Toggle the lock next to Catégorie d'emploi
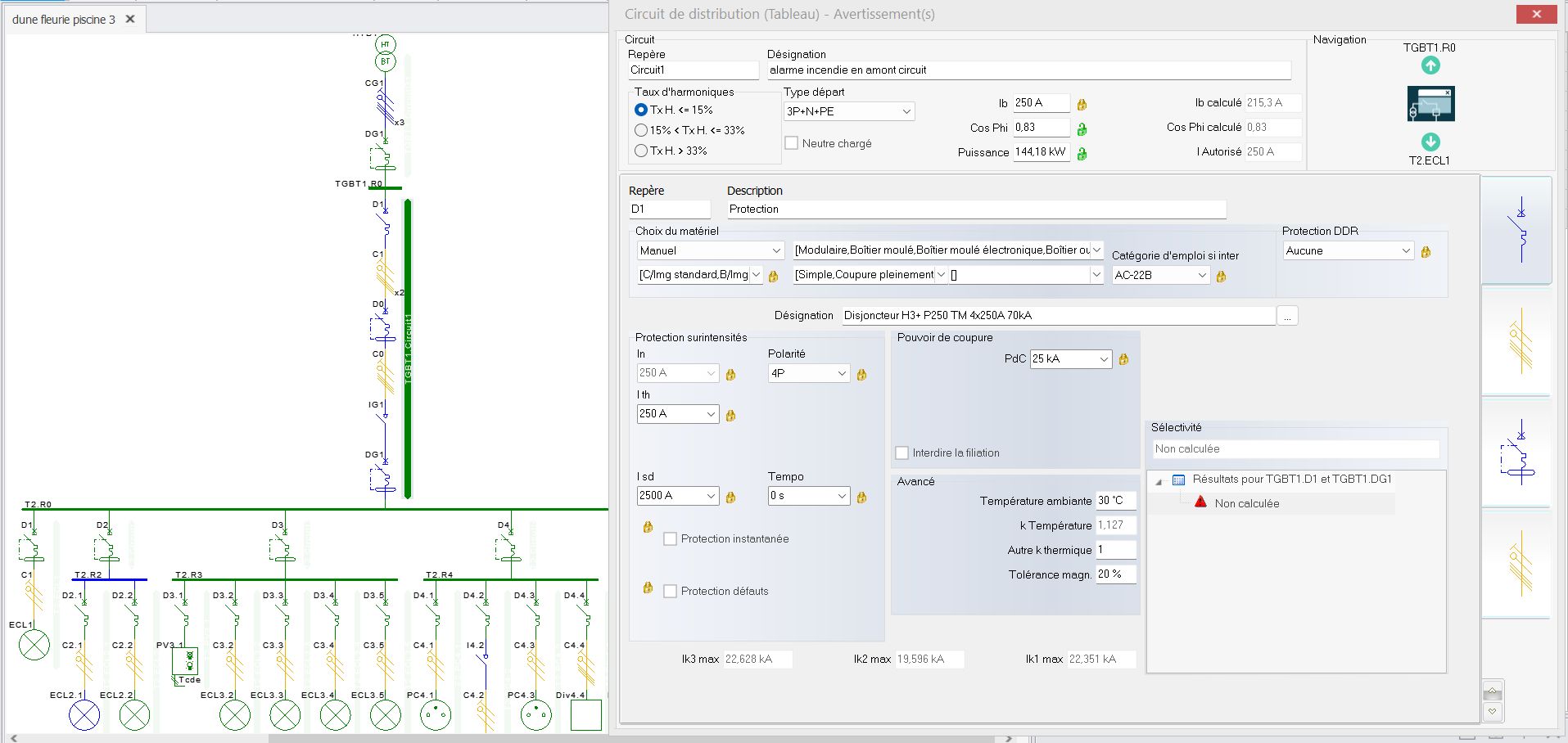This screenshot has height=743, width=1568. 1221,277
